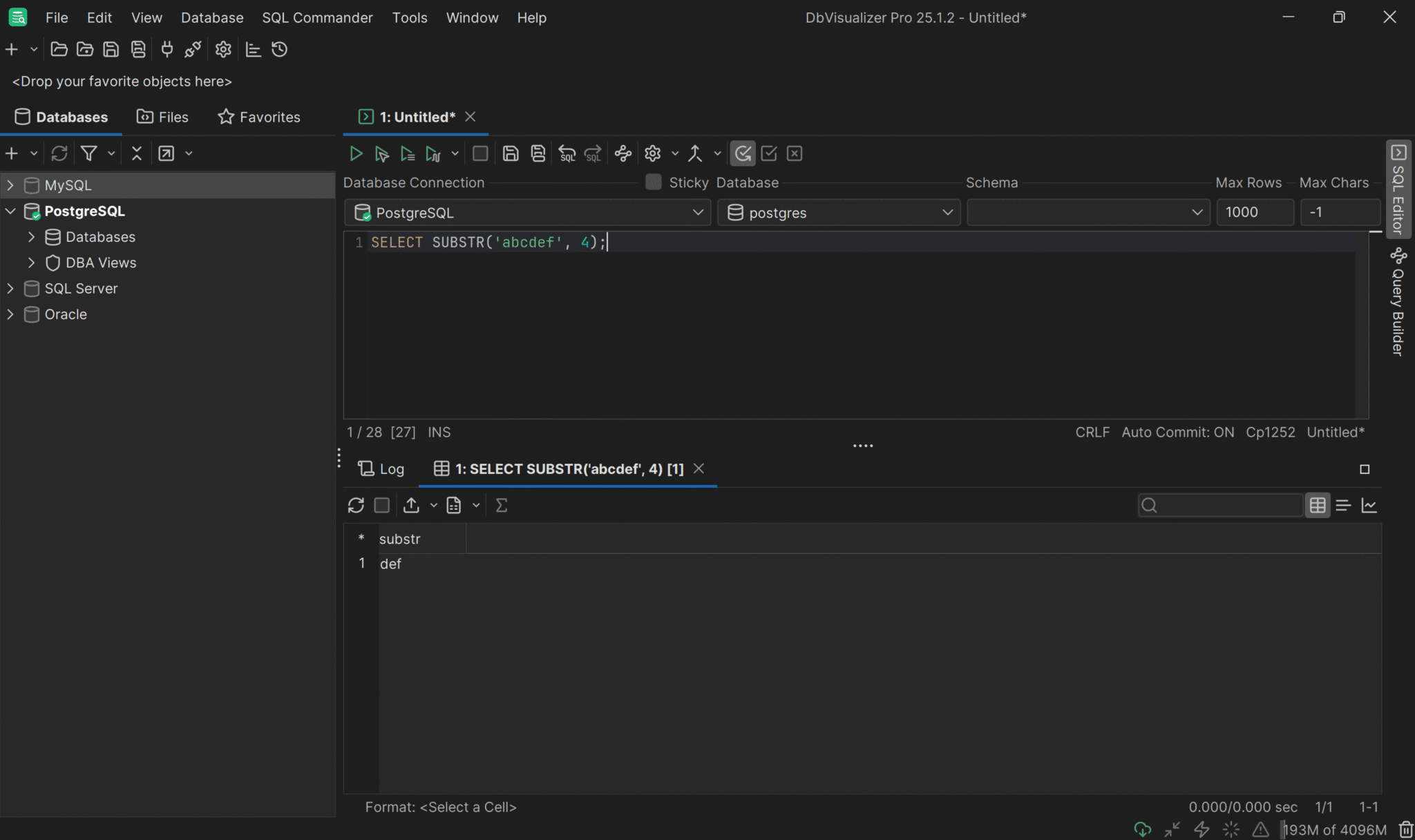
Task: Refresh the result grid with reload icon
Action: coord(355,505)
